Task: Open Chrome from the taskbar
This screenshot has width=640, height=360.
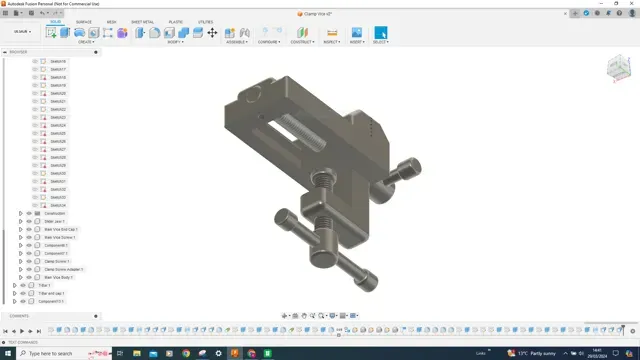Action: [186, 353]
